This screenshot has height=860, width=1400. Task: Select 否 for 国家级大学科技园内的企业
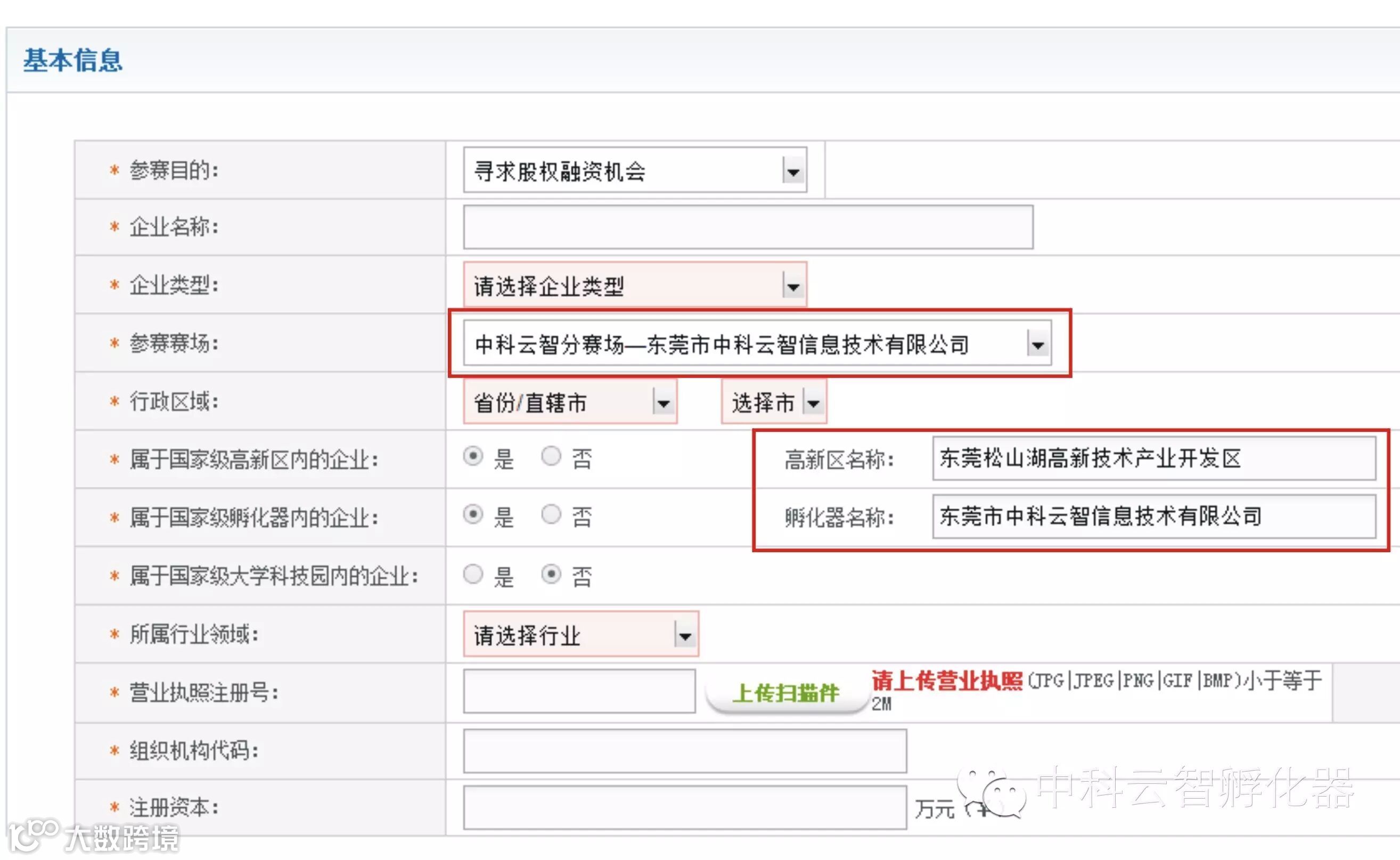pyautogui.click(x=551, y=574)
